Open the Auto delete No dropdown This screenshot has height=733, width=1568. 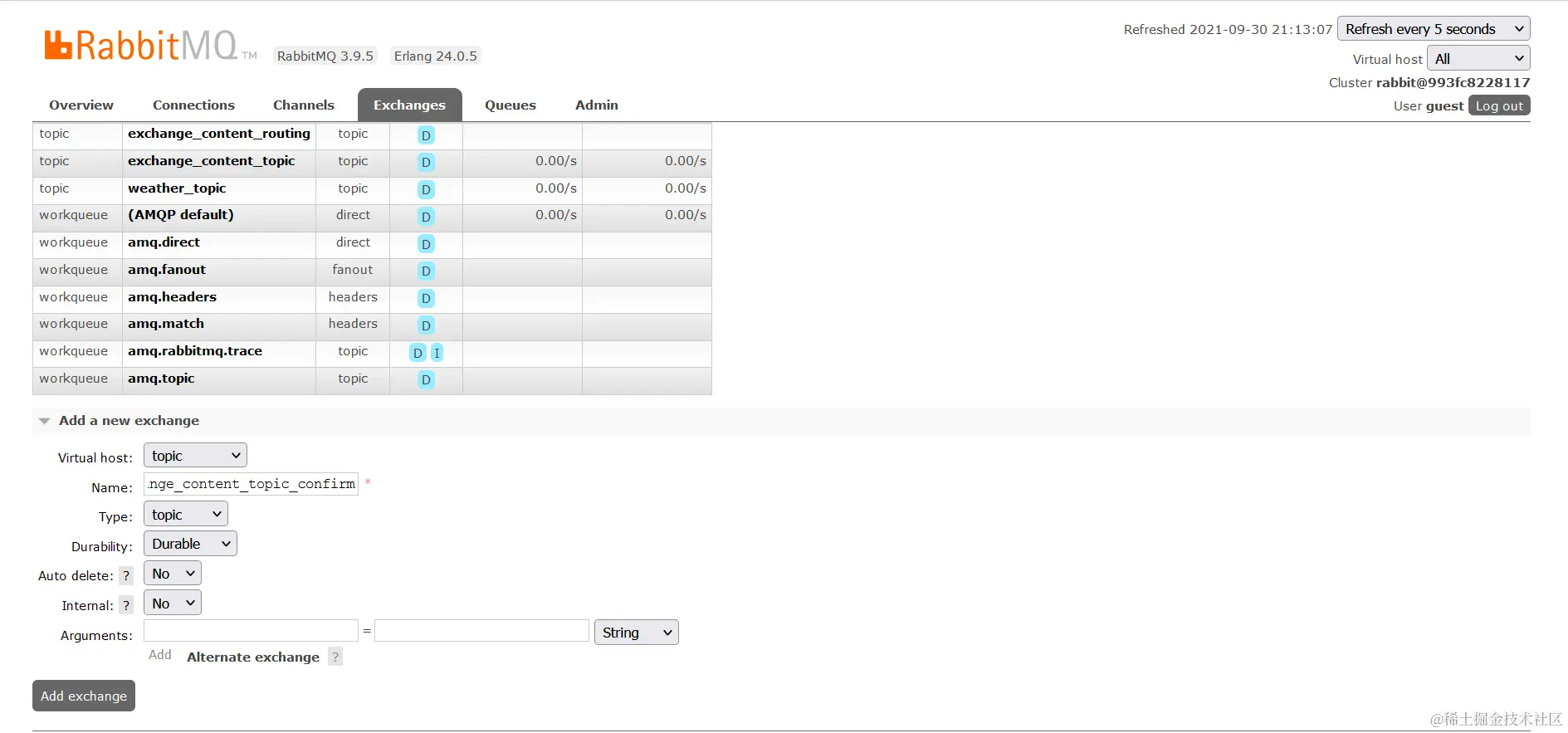pos(173,573)
